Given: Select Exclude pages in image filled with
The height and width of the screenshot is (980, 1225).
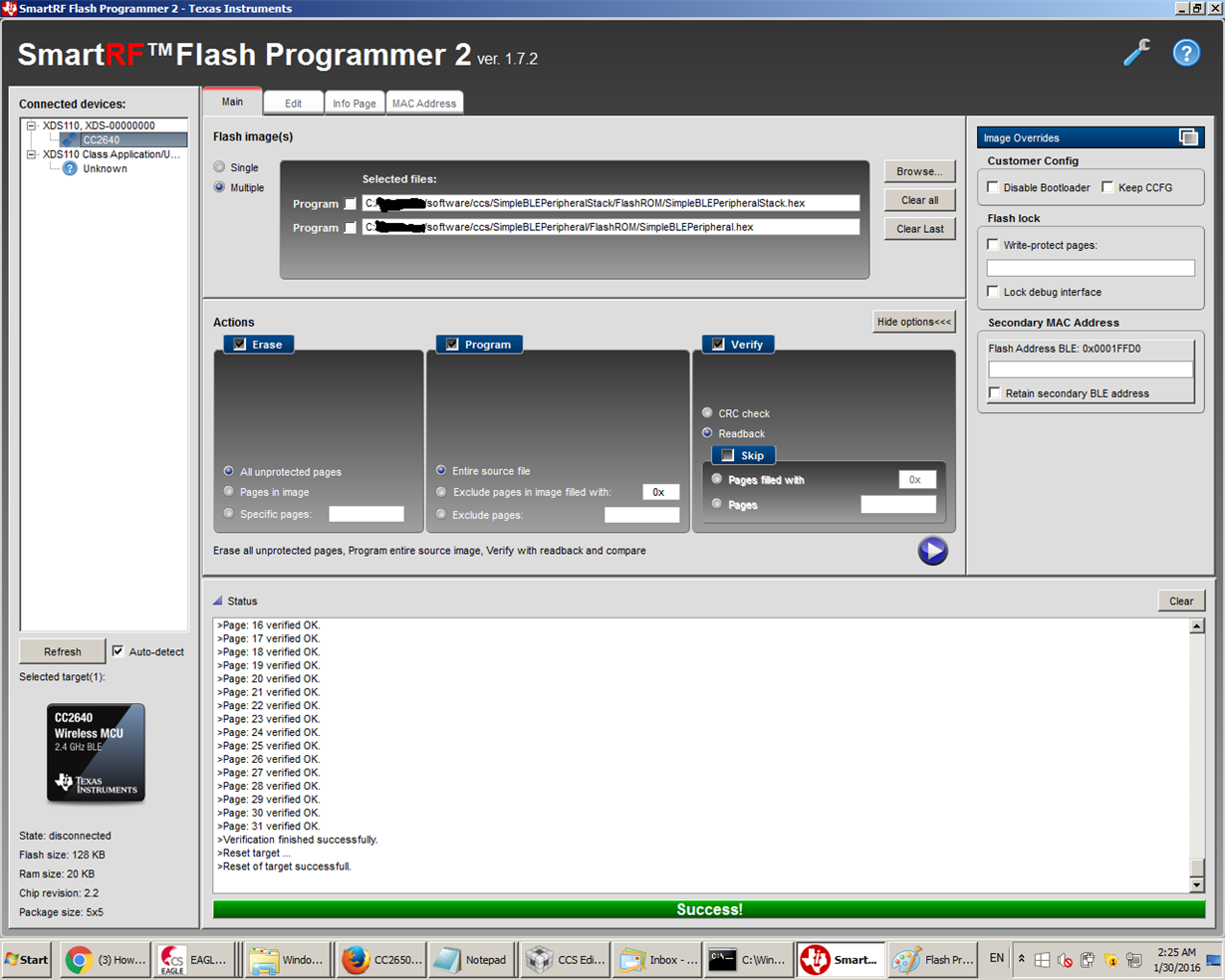Looking at the screenshot, I should (x=441, y=492).
